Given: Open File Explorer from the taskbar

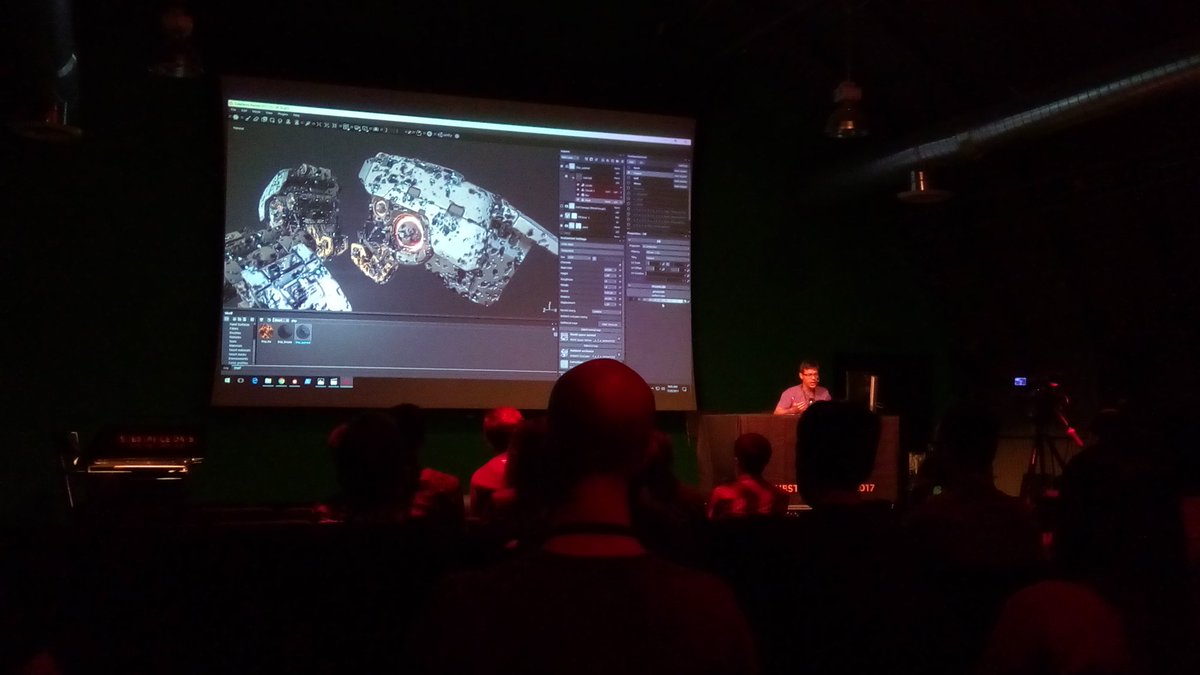Looking at the screenshot, I should [268, 381].
